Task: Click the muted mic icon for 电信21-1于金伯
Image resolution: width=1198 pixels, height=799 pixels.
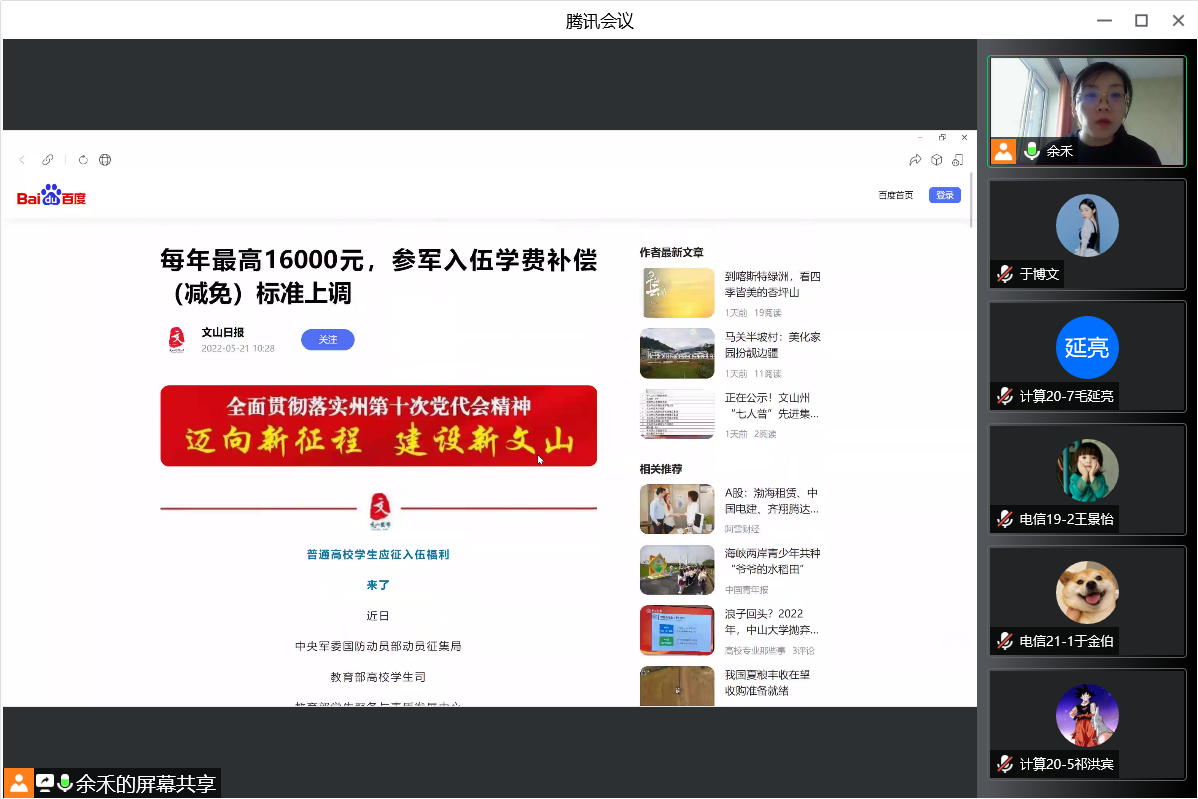Action: [x=1005, y=641]
